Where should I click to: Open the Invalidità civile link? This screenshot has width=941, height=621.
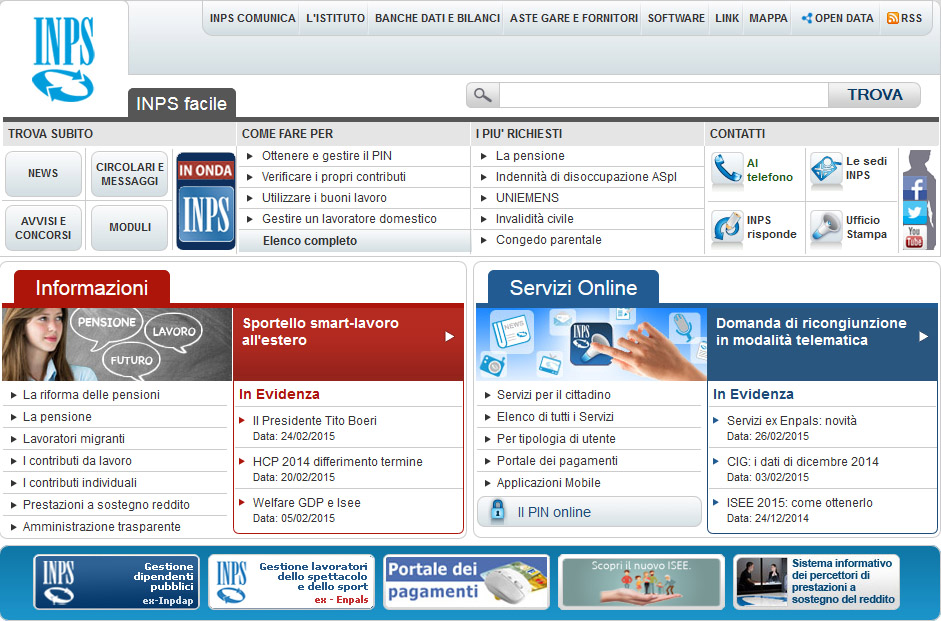point(534,219)
